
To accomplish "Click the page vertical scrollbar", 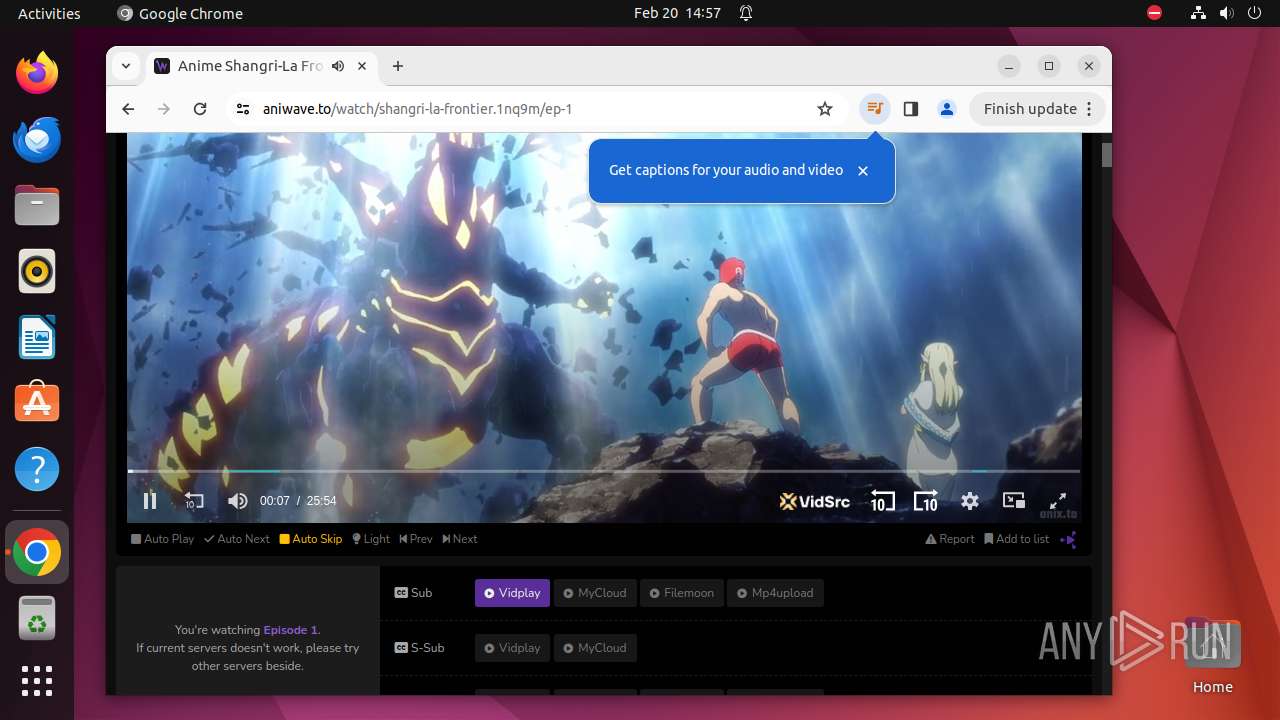I will [x=1106, y=155].
